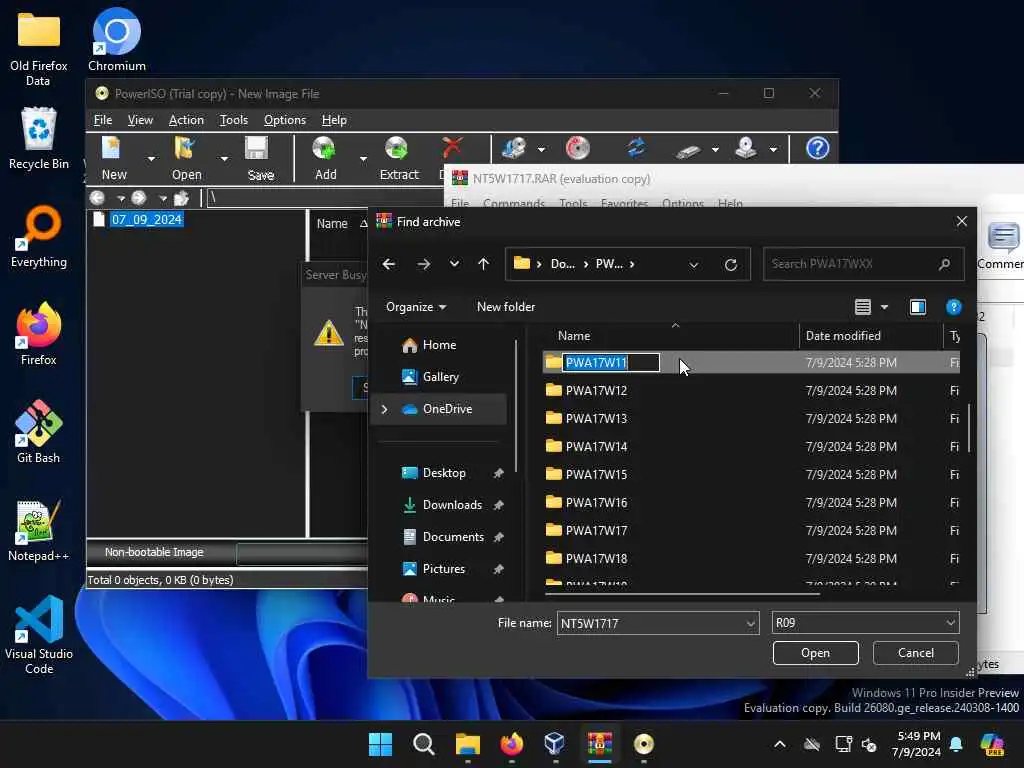This screenshot has width=1024, height=768.
Task: Open the File name combo box dropdown
Action: 750,624
